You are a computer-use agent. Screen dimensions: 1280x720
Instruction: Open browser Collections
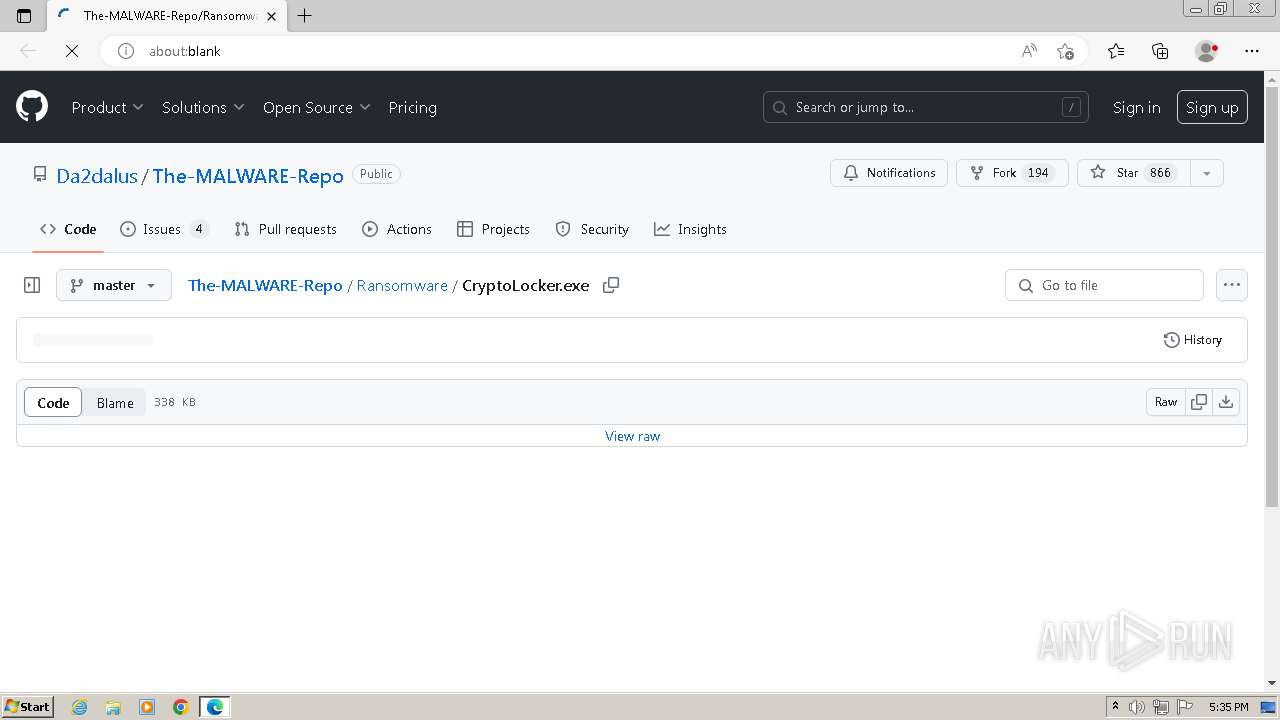[1160, 51]
